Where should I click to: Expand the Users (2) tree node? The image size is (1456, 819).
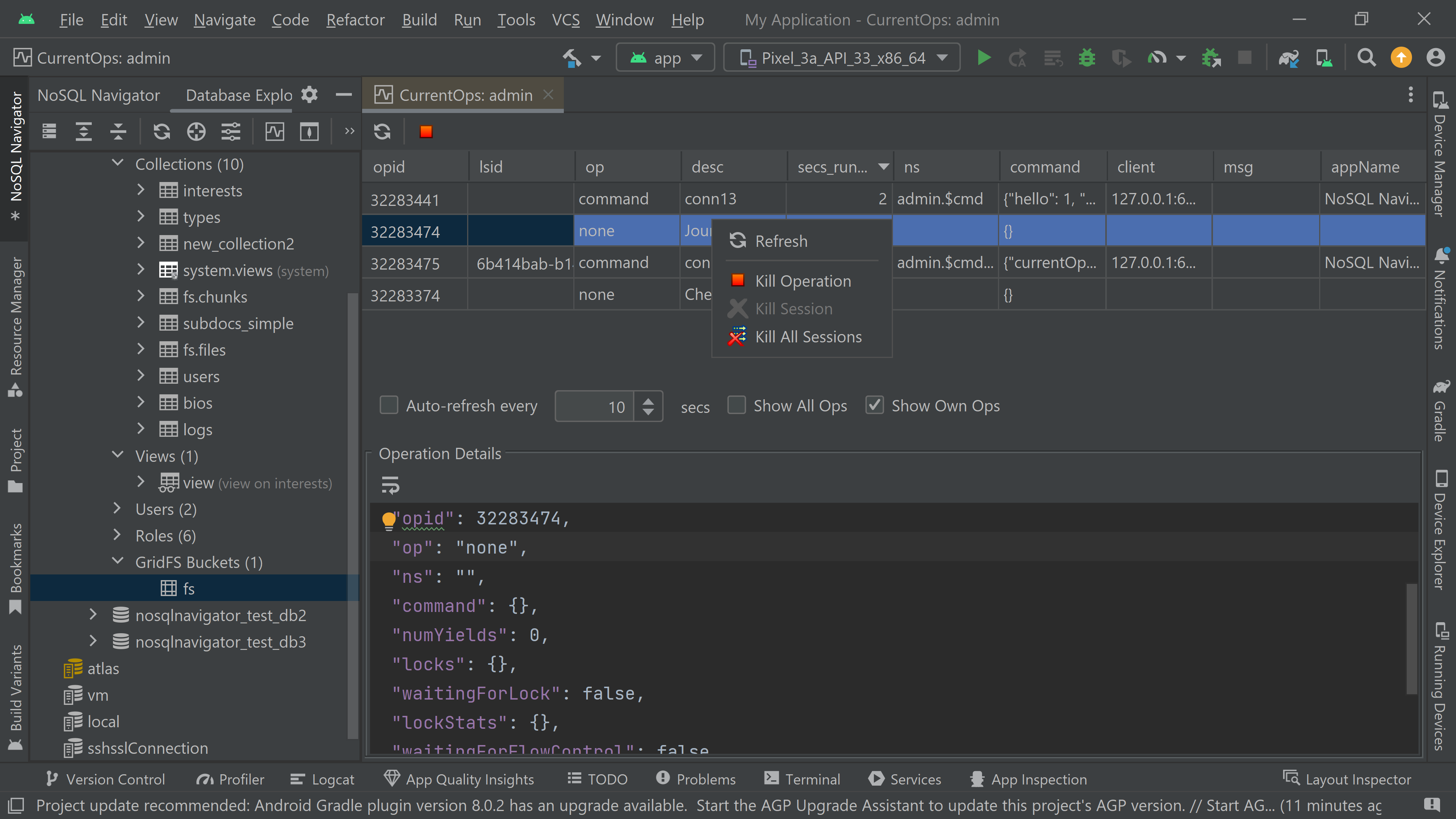[117, 509]
